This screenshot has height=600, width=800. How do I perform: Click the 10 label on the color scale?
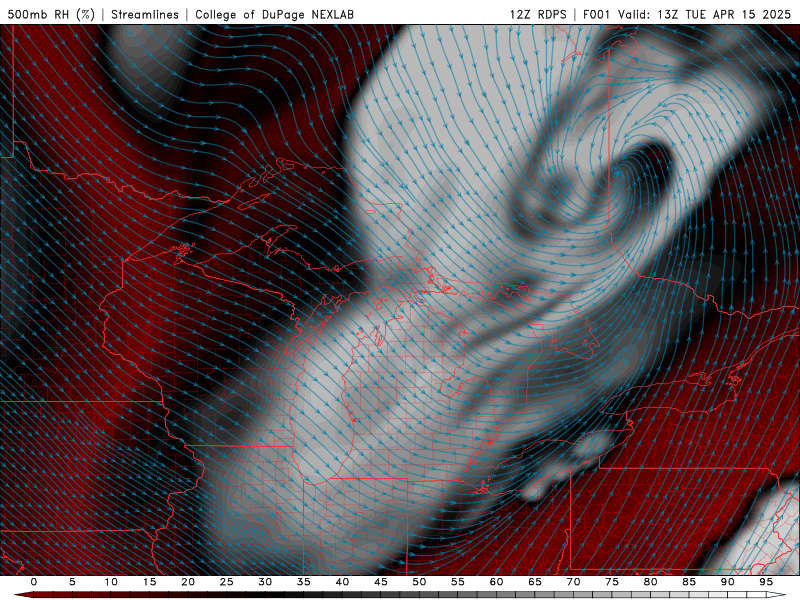point(111,582)
